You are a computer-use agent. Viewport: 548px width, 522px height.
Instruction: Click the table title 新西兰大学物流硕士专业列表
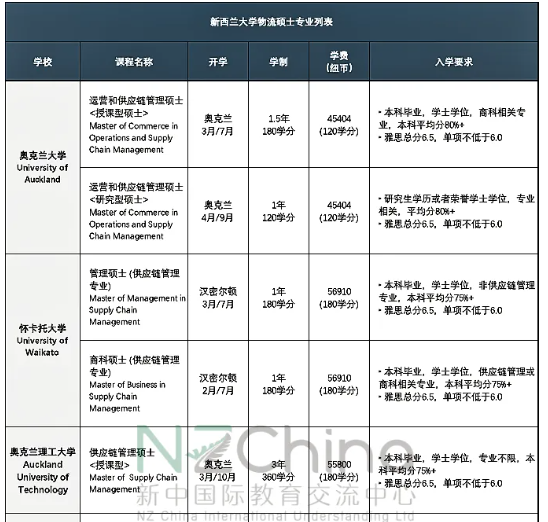[x=271, y=22]
